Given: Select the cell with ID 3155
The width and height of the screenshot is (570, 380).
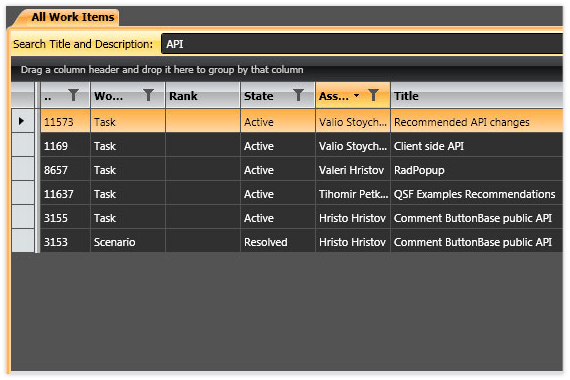Looking at the screenshot, I should pos(65,217).
